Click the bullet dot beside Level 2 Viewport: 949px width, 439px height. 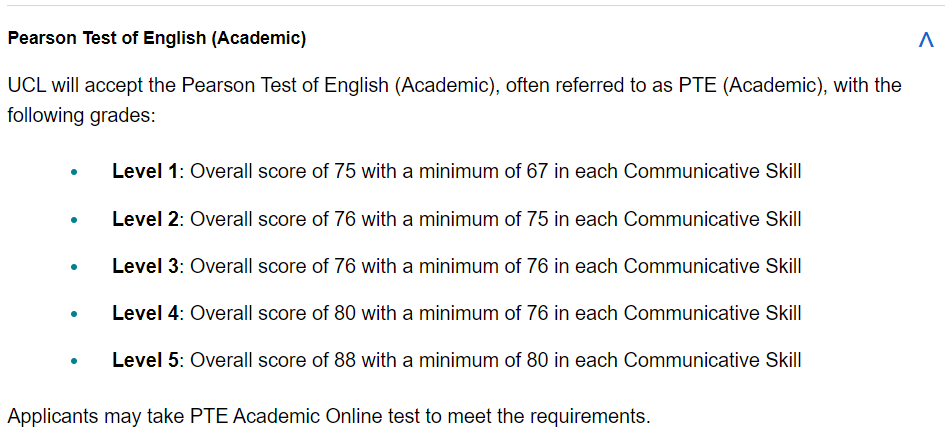coord(74,220)
